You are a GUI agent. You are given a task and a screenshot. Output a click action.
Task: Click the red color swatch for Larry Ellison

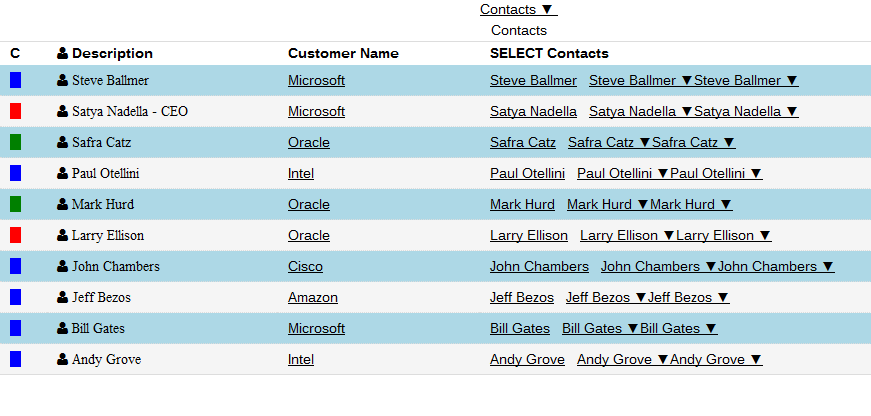point(15,235)
